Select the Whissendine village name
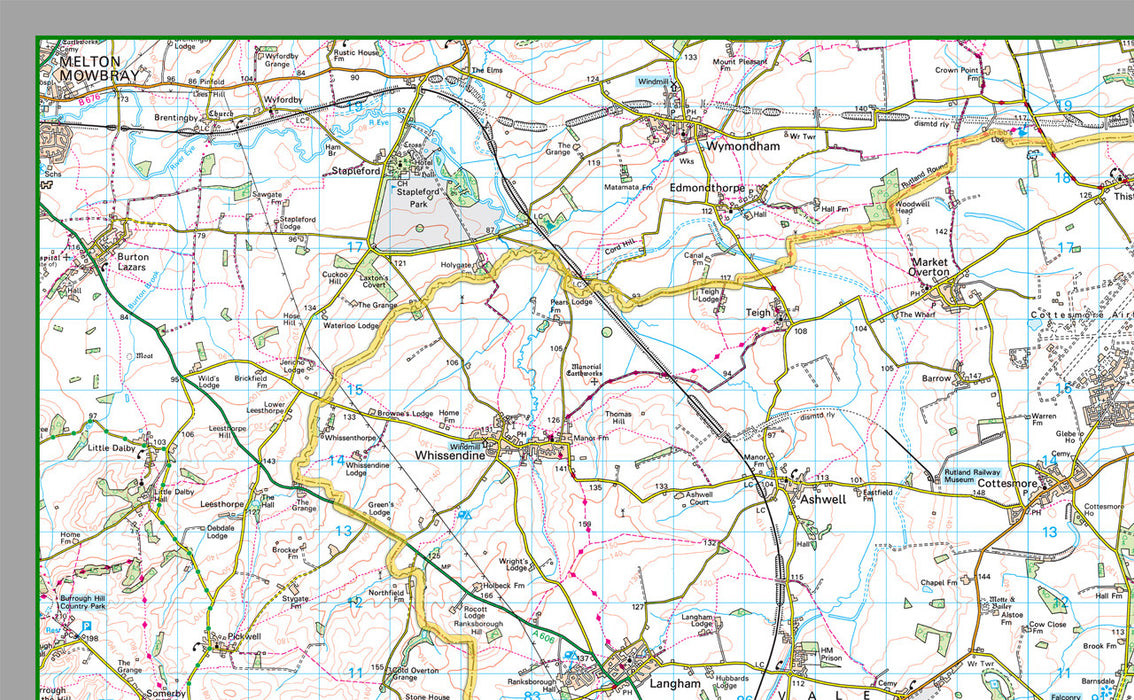 (450, 456)
